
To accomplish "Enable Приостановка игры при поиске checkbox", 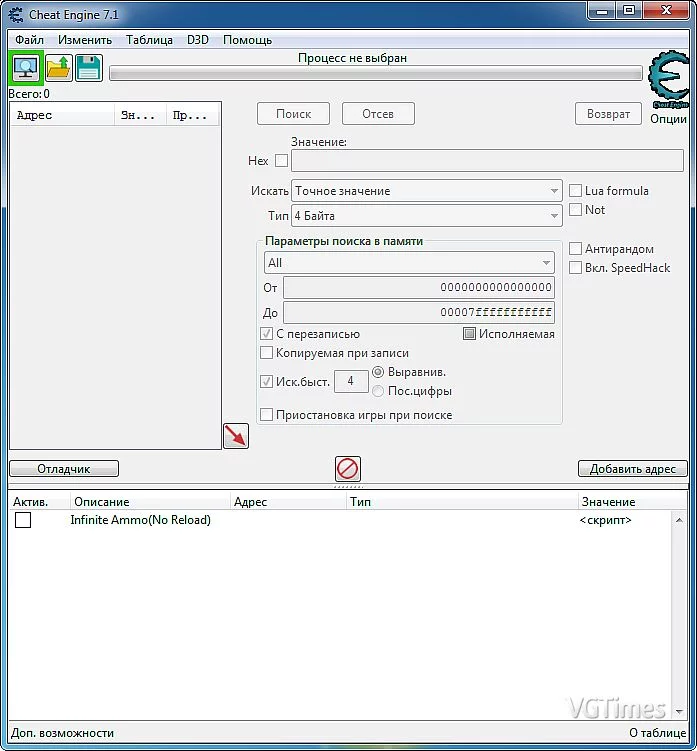I will pos(266,415).
